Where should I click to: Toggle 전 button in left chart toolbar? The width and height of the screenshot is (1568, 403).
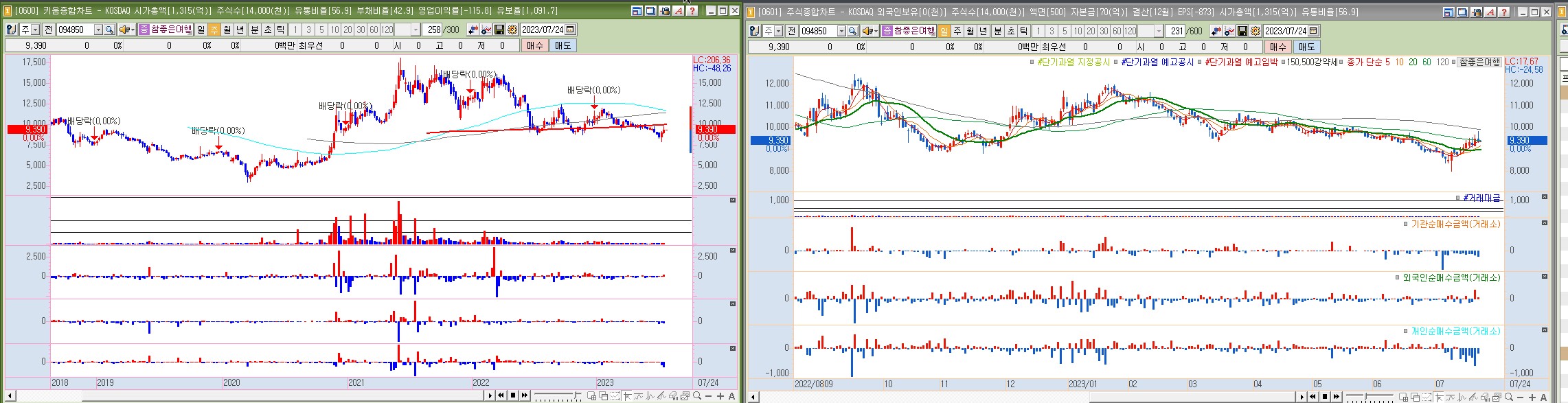coord(49,30)
